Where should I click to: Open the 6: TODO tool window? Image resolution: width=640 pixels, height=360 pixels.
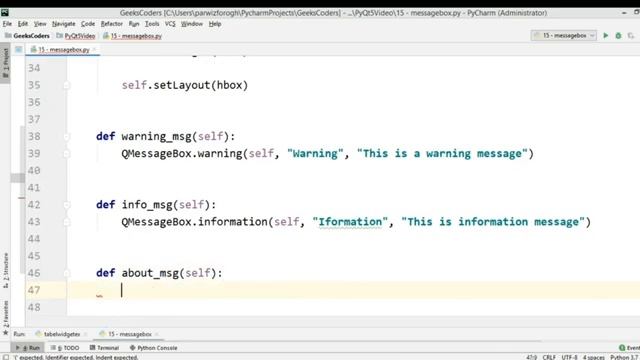(x=65, y=348)
